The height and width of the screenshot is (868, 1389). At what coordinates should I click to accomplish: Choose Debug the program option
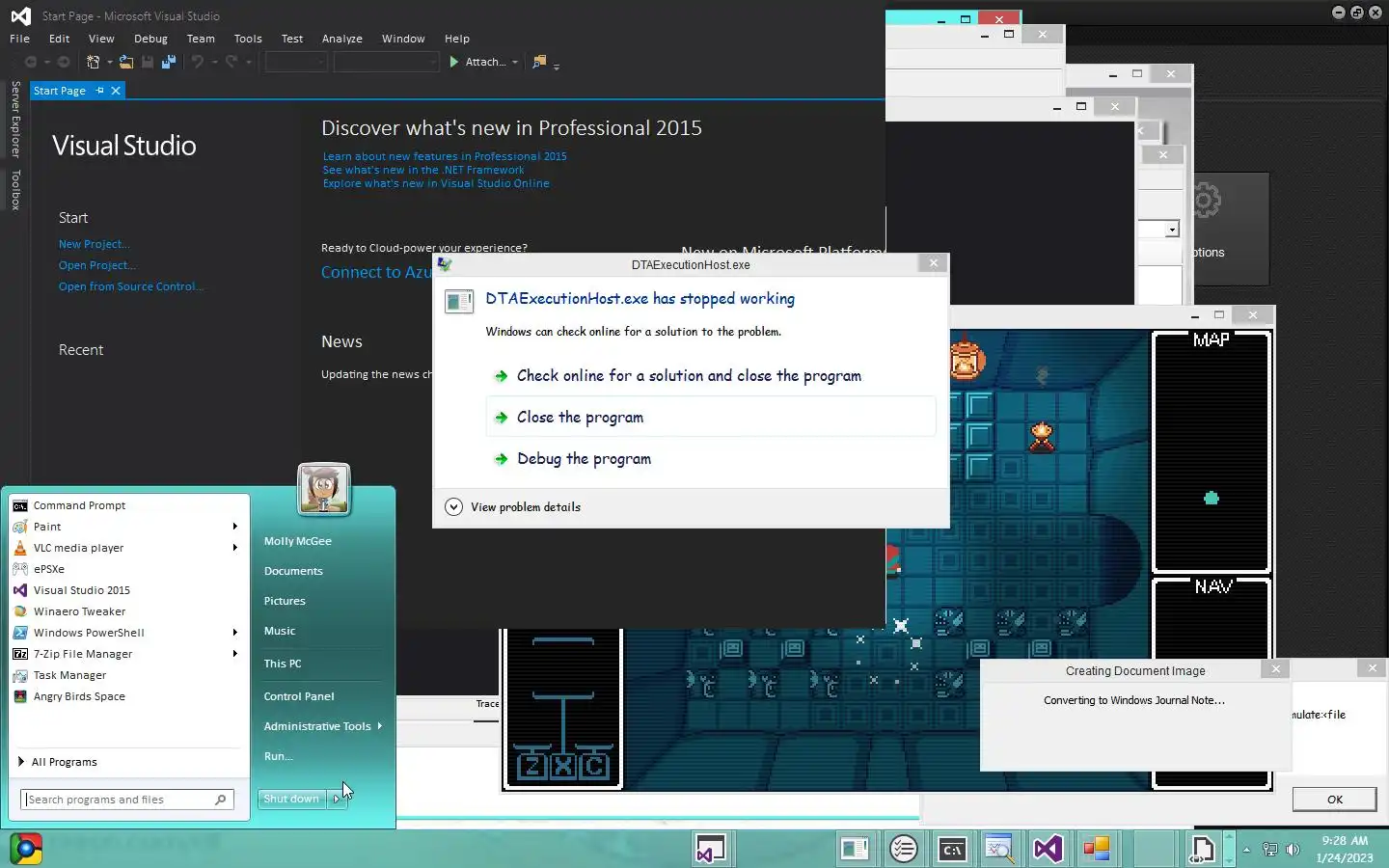coord(711,459)
